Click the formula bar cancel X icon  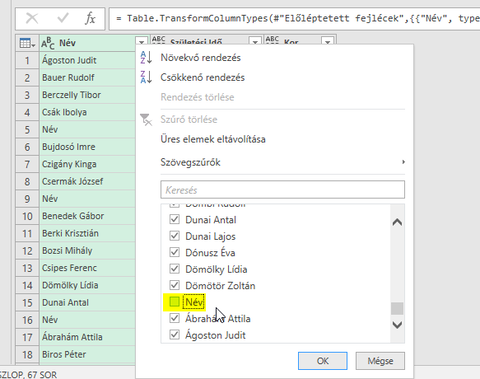pos(32,18)
